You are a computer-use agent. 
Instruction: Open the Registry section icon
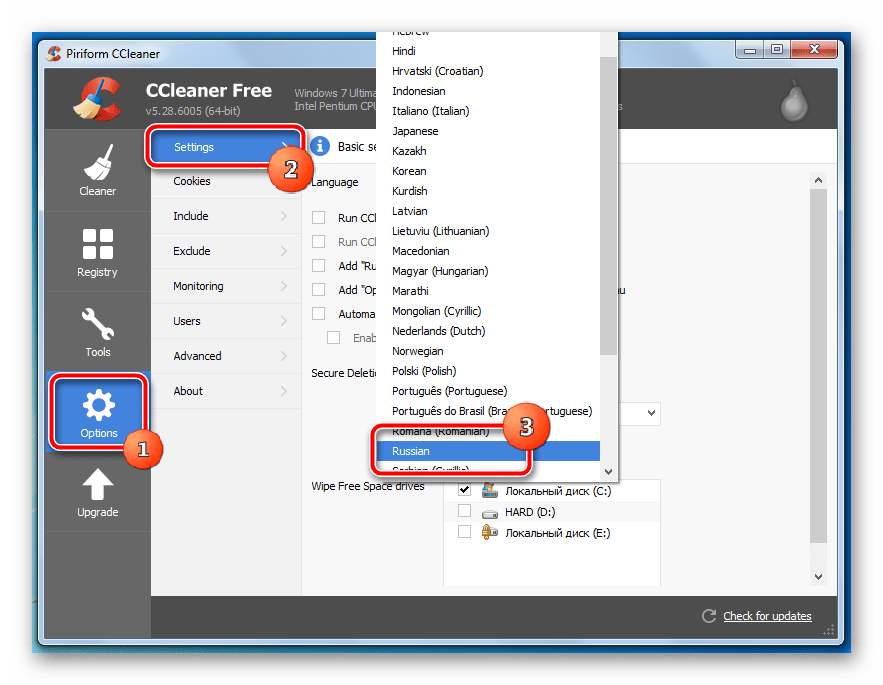[98, 243]
